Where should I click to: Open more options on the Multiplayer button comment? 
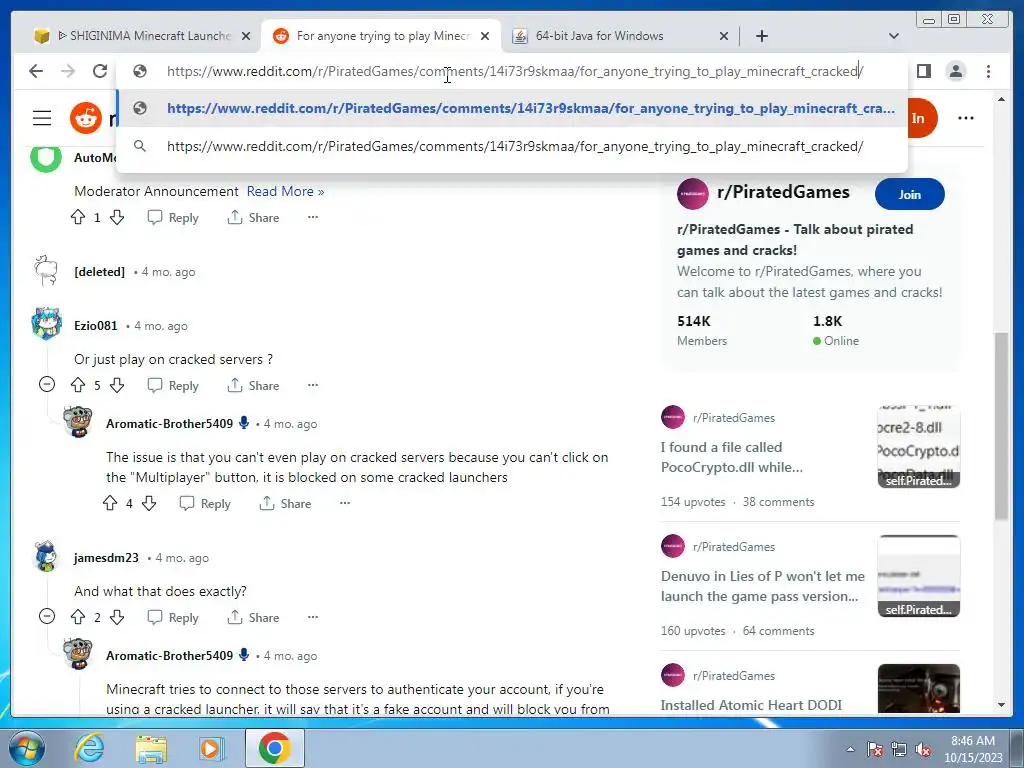345,503
